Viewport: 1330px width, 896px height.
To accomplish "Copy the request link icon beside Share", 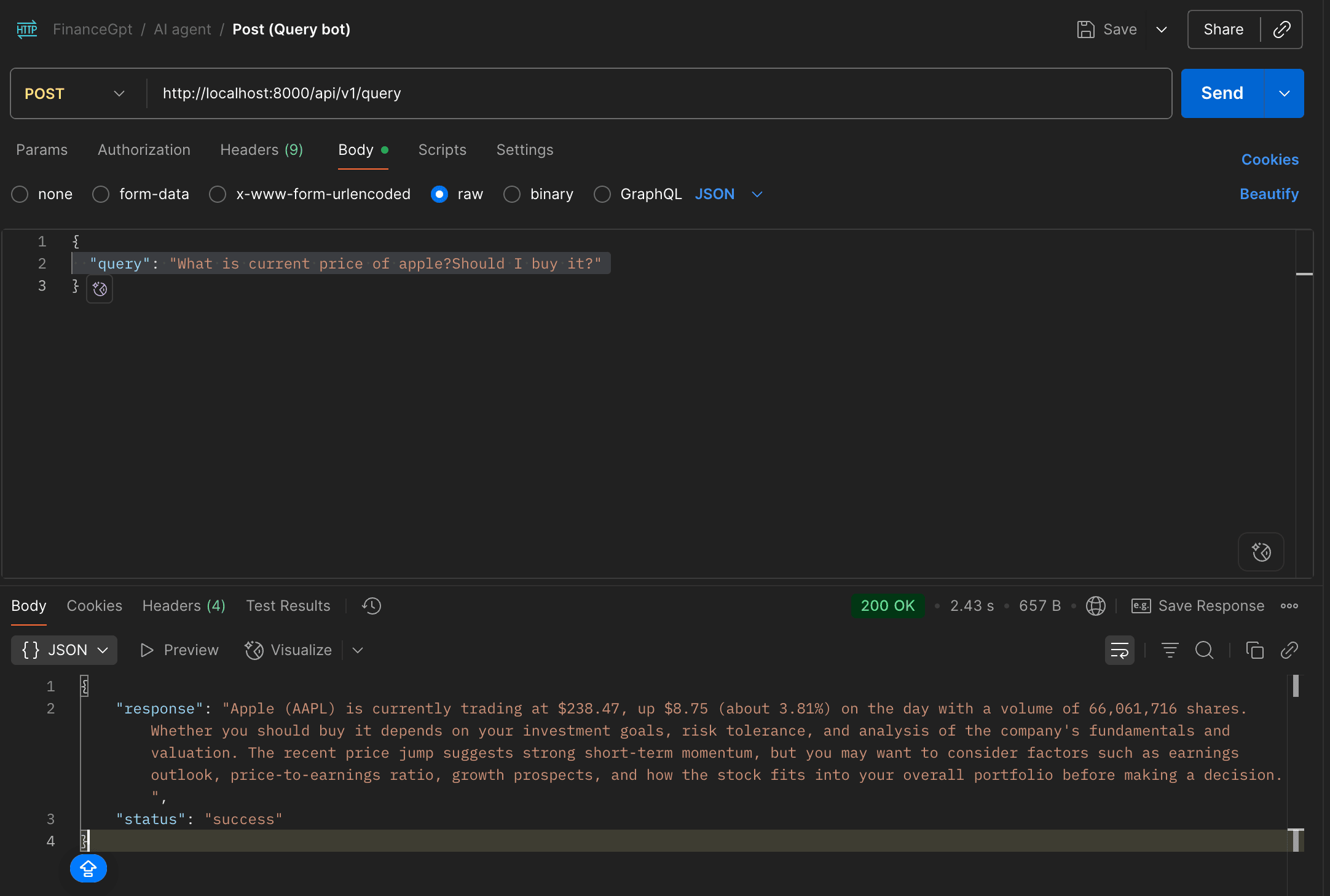I will click(x=1281, y=29).
